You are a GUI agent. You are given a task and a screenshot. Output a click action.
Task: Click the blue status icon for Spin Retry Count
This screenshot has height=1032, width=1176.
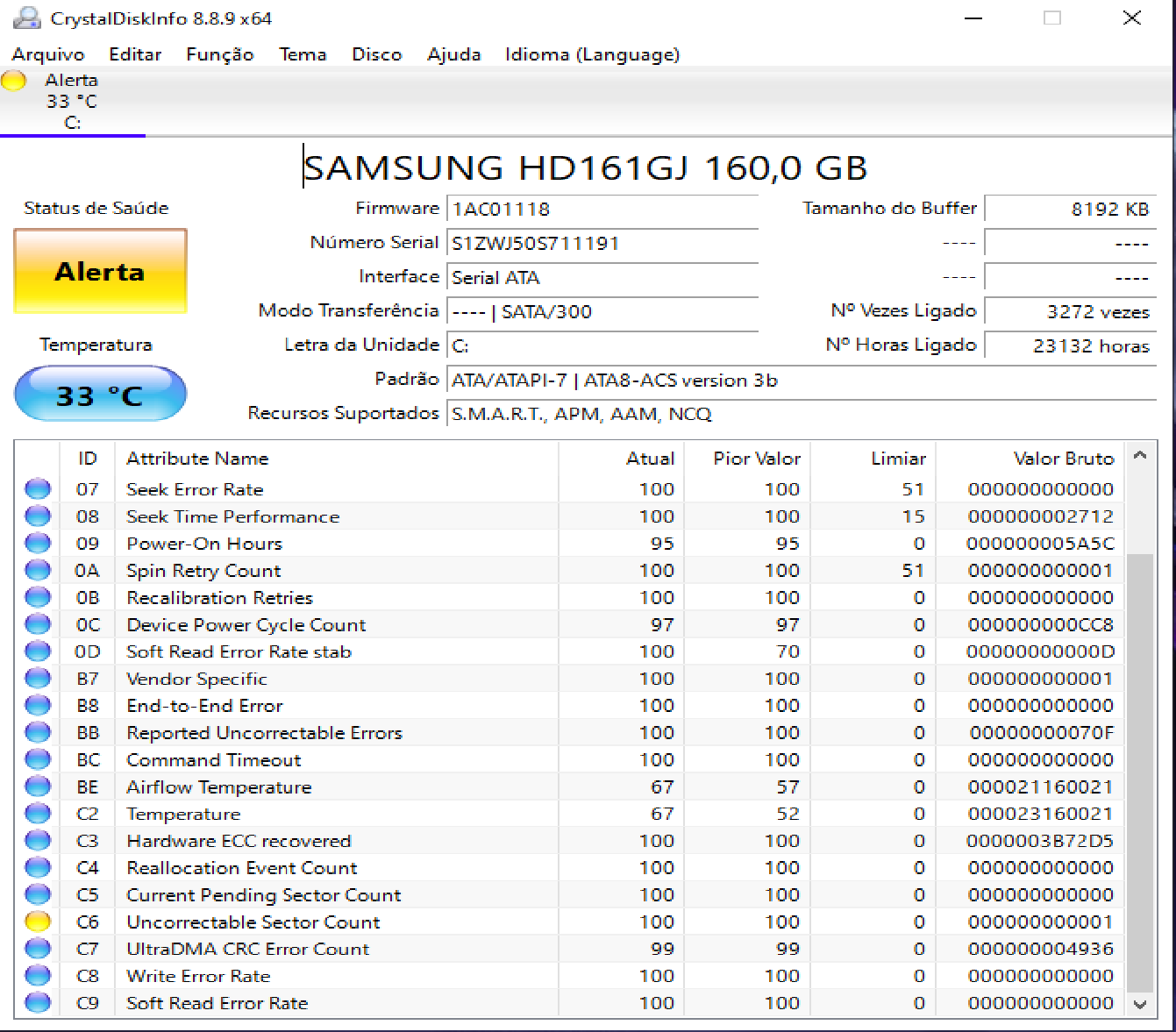click(38, 571)
